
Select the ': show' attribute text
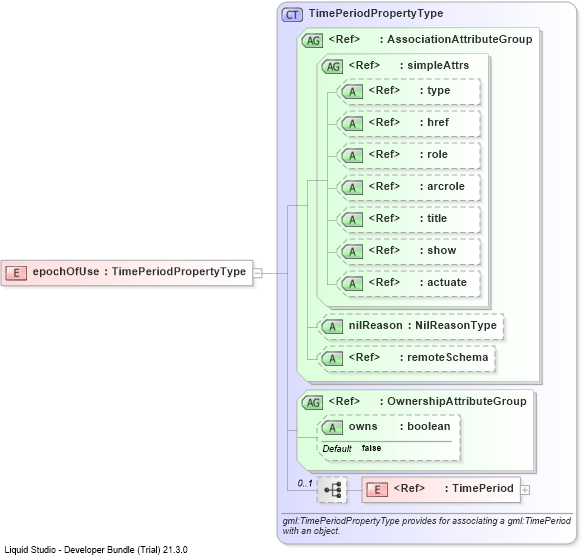[x=438, y=250]
